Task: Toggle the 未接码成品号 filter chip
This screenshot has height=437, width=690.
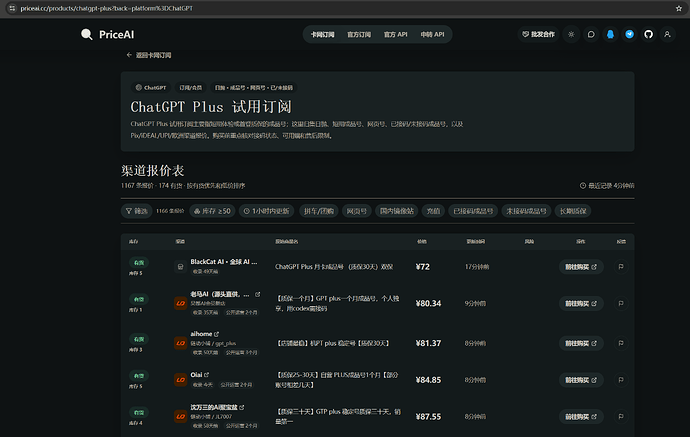Action: tap(526, 211)
